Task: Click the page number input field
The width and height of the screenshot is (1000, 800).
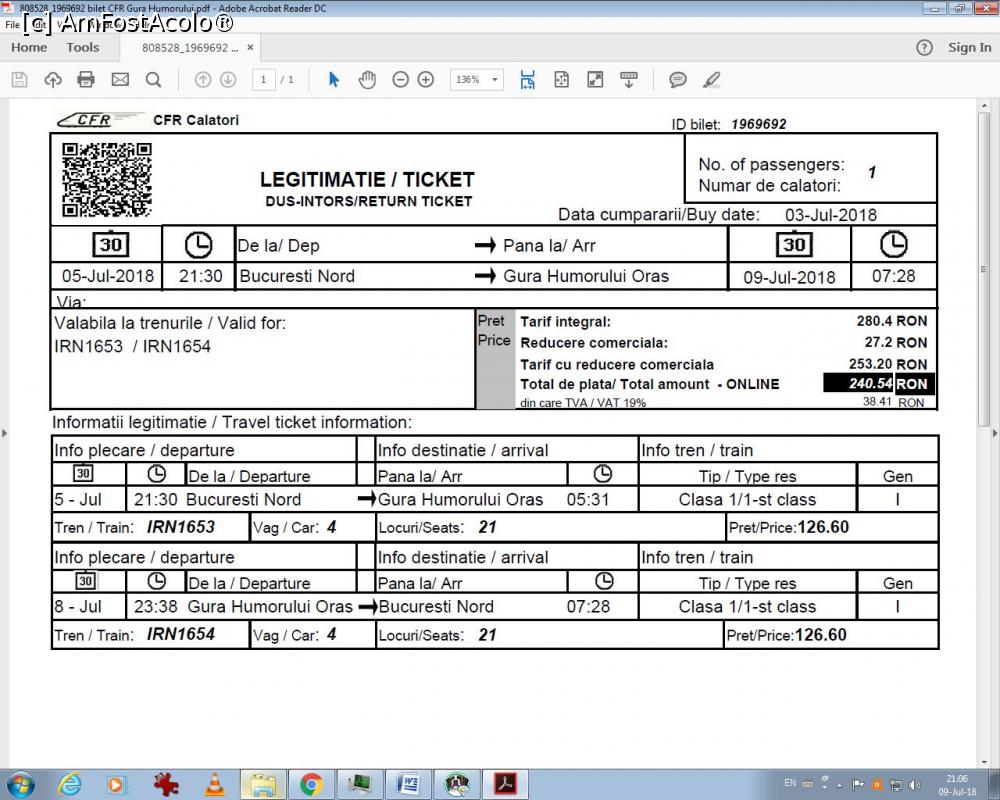Action: [264, 80]
